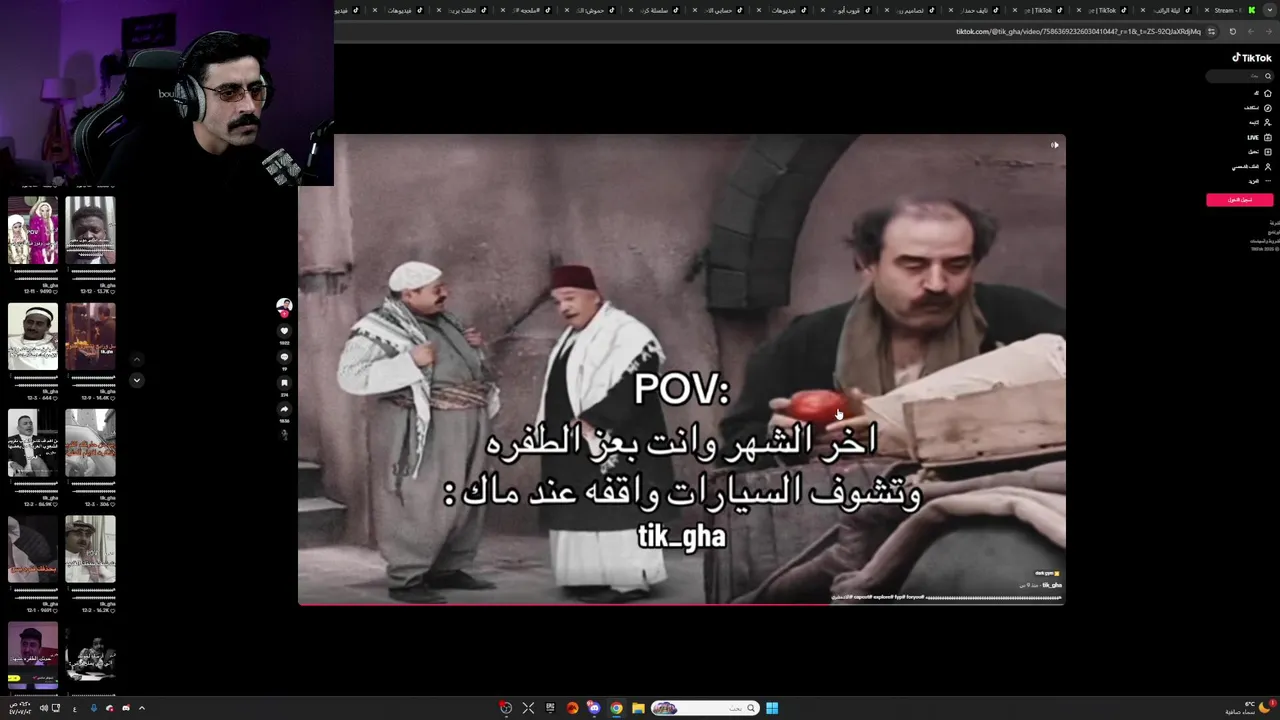Open the weather widget on taskbar
Viewport: 1280px width, 720px height.
1250,708
